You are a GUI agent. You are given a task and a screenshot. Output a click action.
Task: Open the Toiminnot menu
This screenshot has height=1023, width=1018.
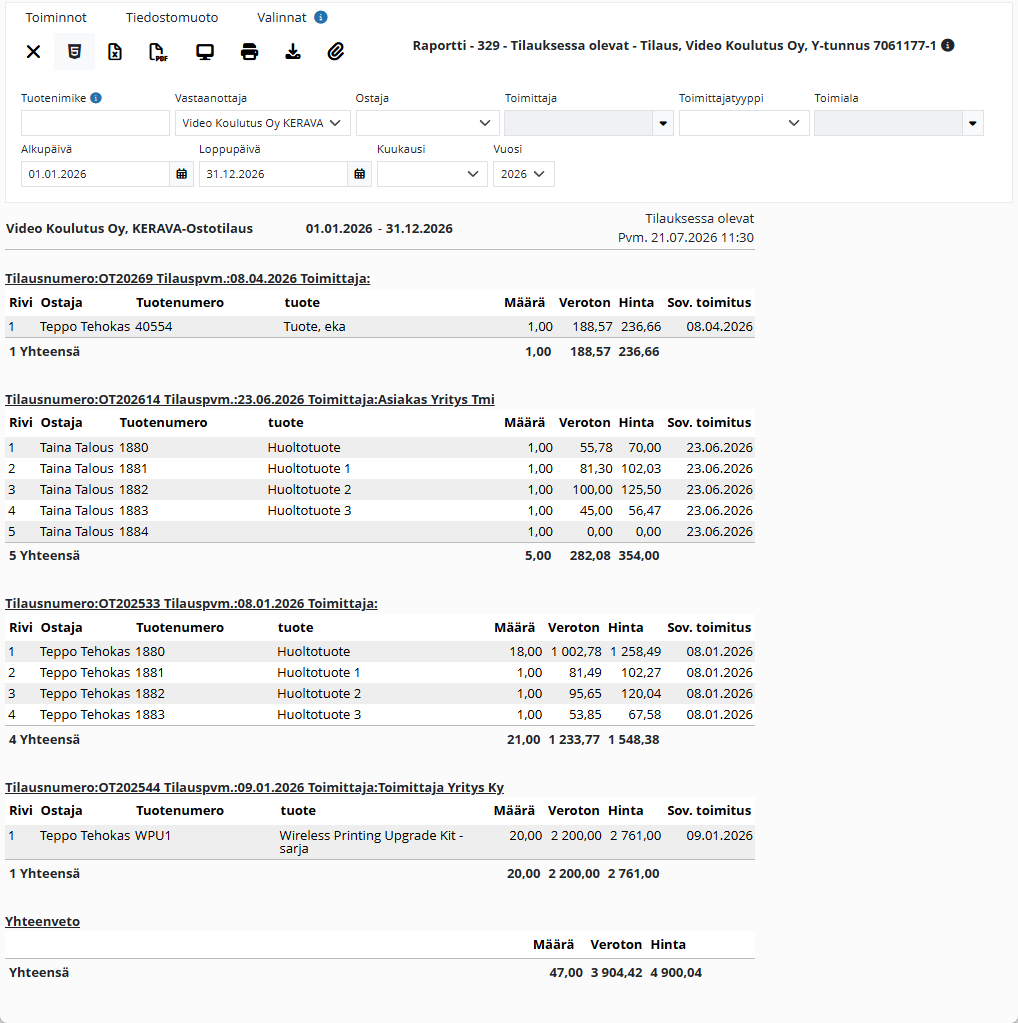coord(56,18)
